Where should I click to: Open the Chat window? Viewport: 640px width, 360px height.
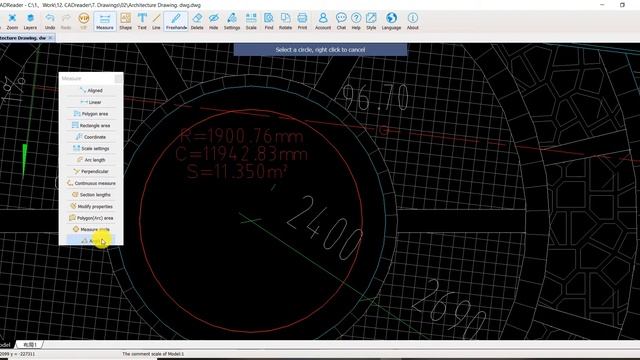tap(341, 21)
